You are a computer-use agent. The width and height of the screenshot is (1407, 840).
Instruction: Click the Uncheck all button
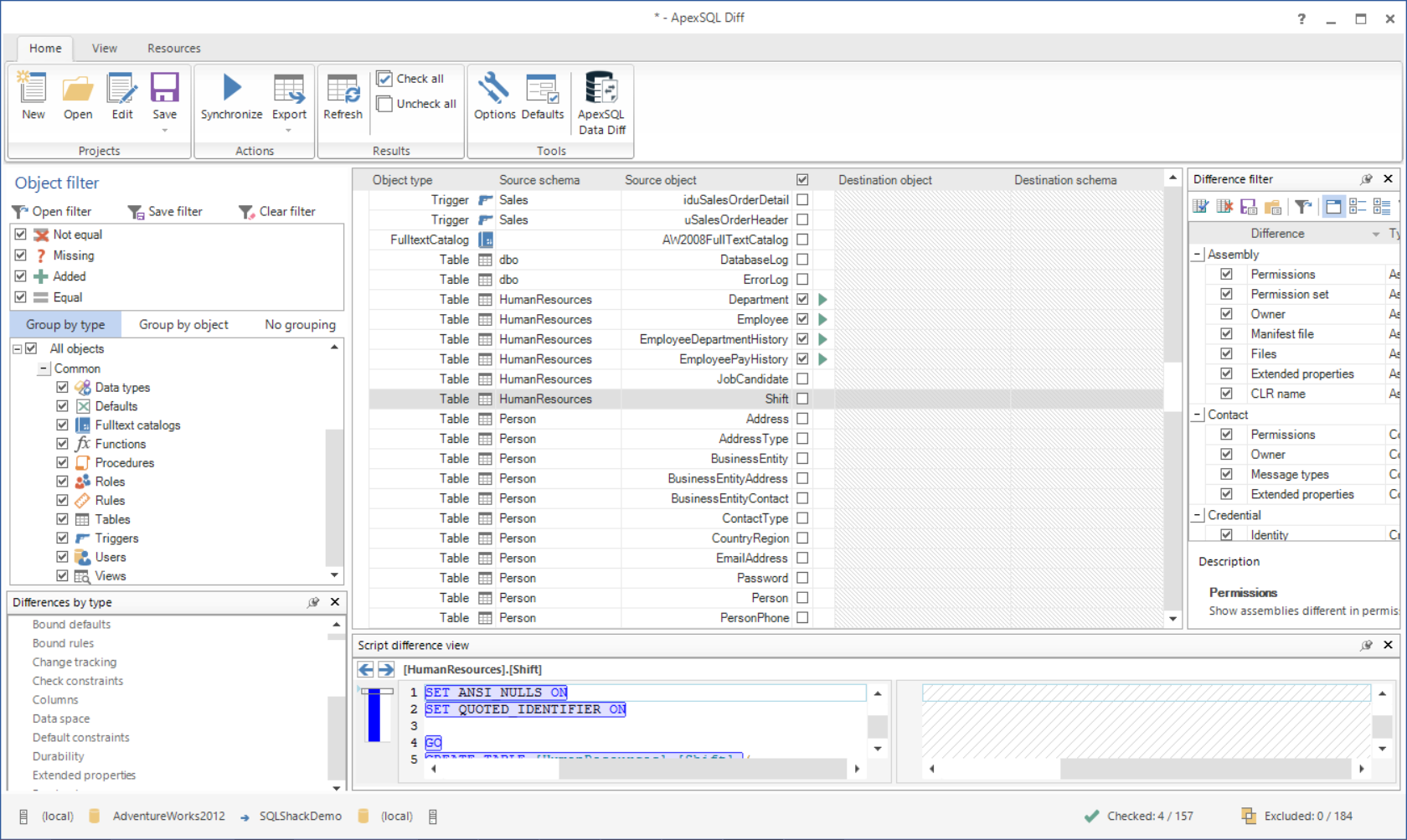(417, 104)
